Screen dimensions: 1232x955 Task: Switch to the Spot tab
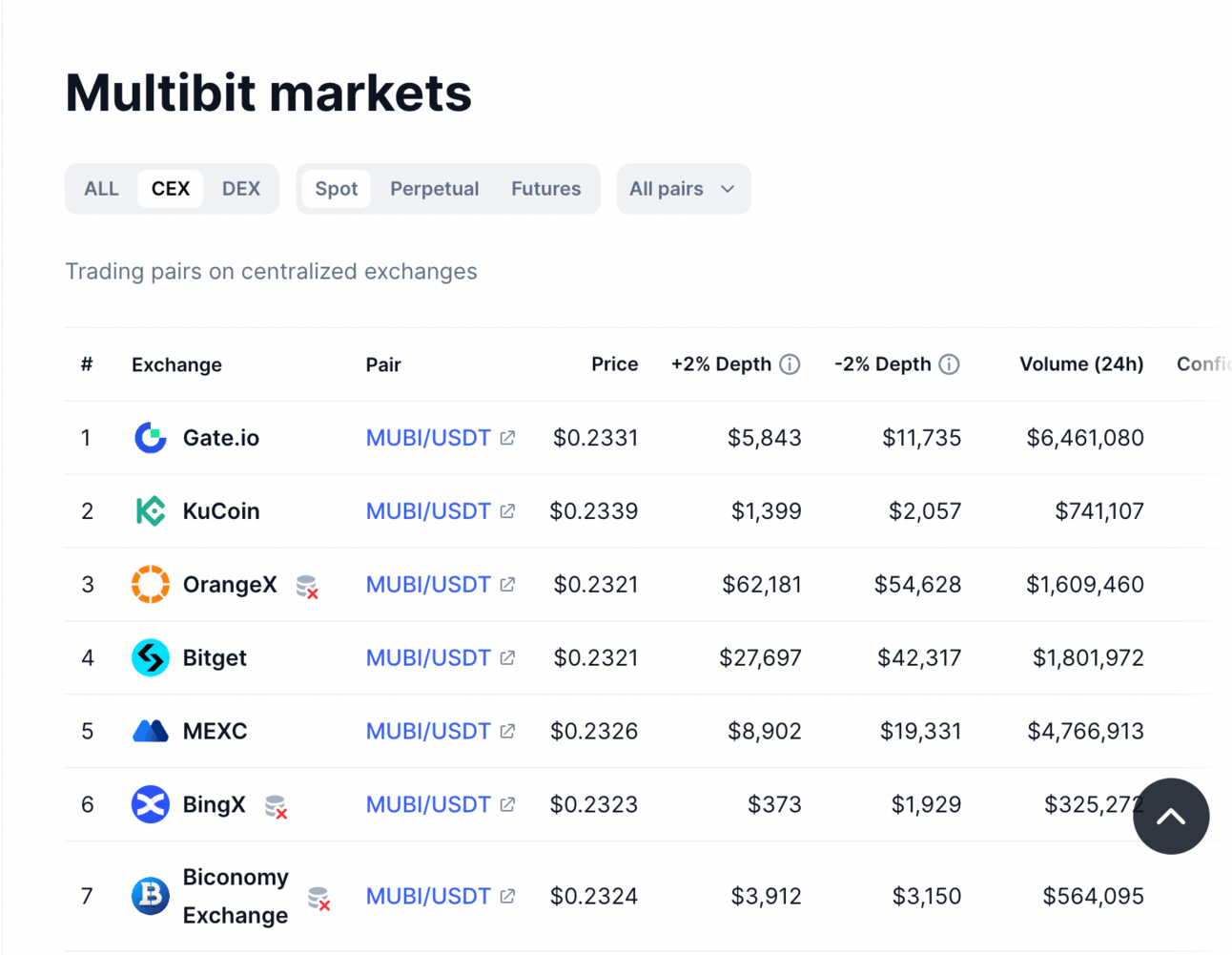(x=337, y=189)
